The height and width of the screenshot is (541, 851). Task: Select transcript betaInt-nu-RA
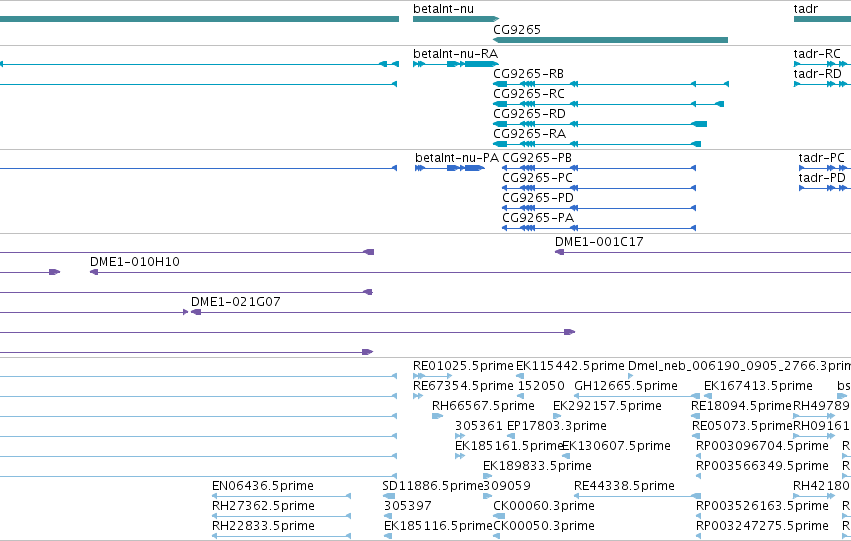click(456, 64)
